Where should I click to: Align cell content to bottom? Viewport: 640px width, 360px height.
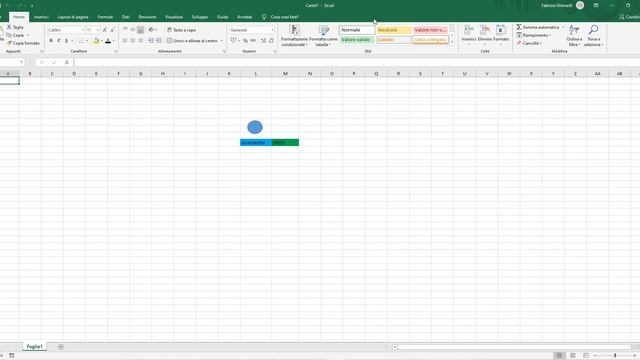click(140, 30)
